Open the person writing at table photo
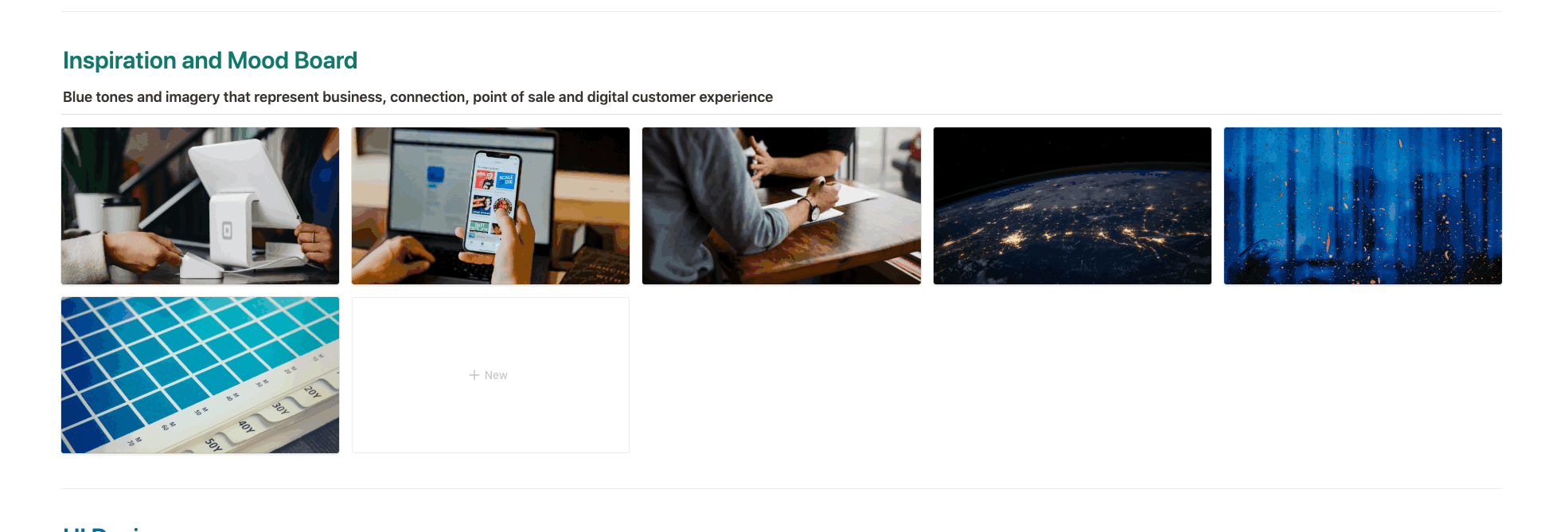Viewport: 1568px width, 532px height. (x=782, y=205)
